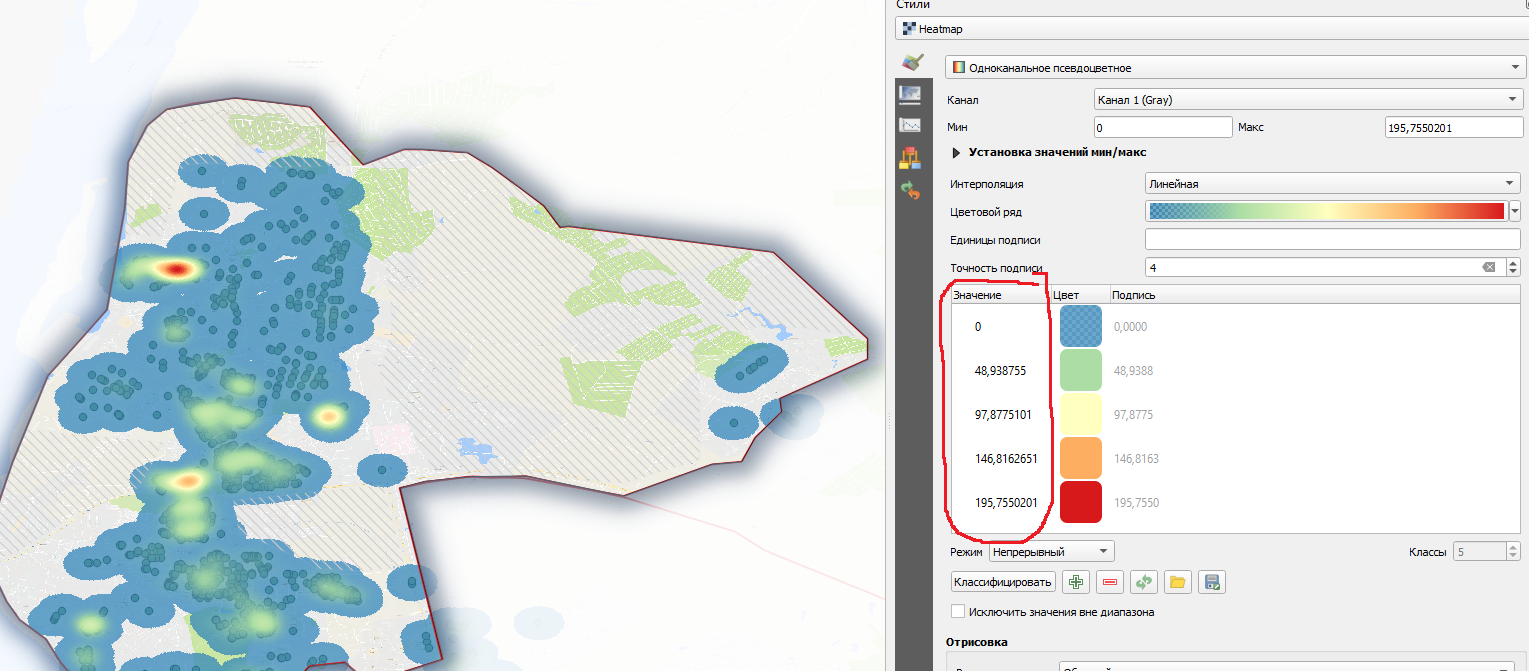This screenshot has width=1529, height=671.
Task: Open the Transparency tab icon in sidebar
Action: point(910,94)
